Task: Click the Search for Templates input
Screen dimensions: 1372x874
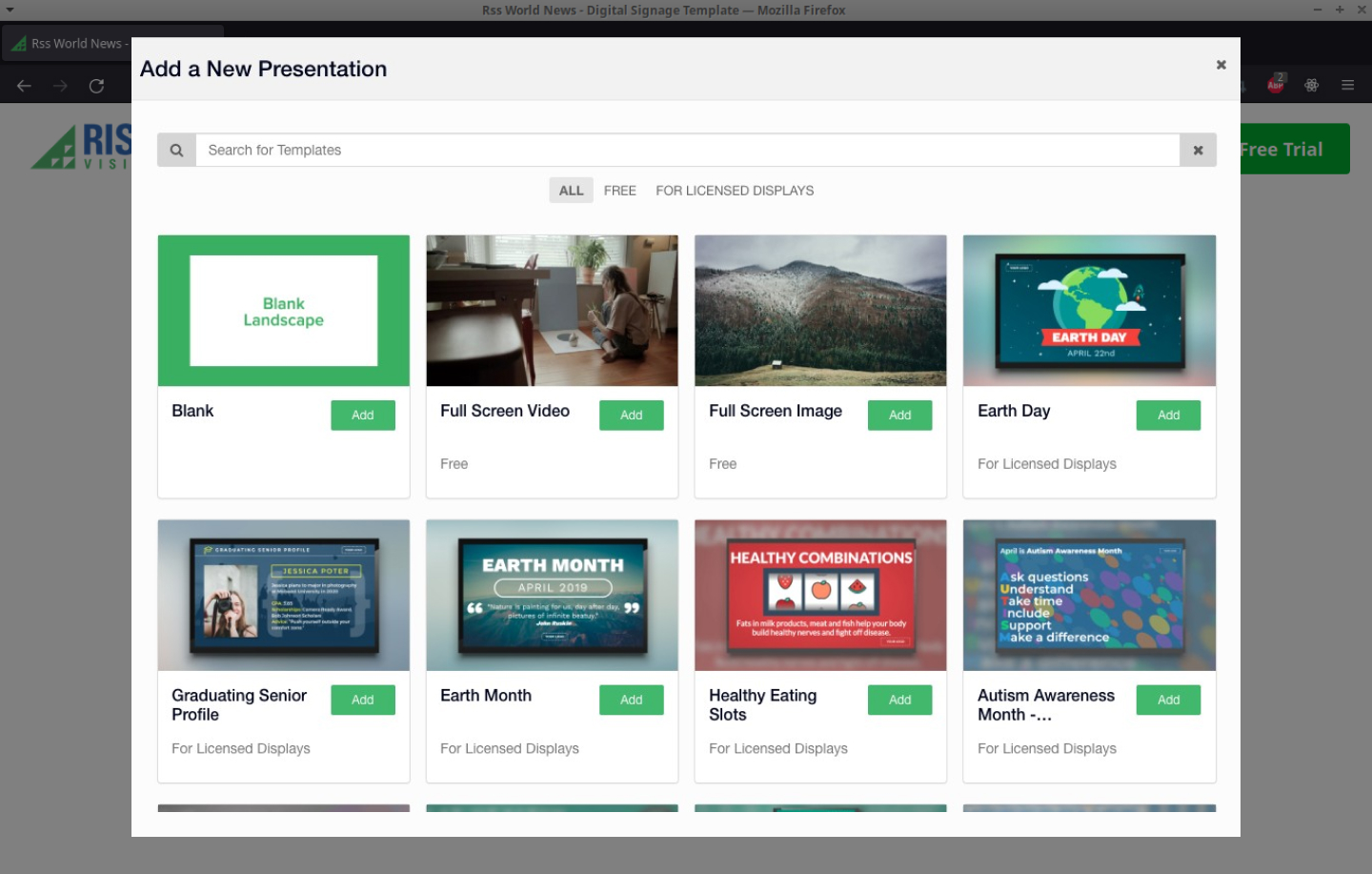Action: click(x=687, y=151)
